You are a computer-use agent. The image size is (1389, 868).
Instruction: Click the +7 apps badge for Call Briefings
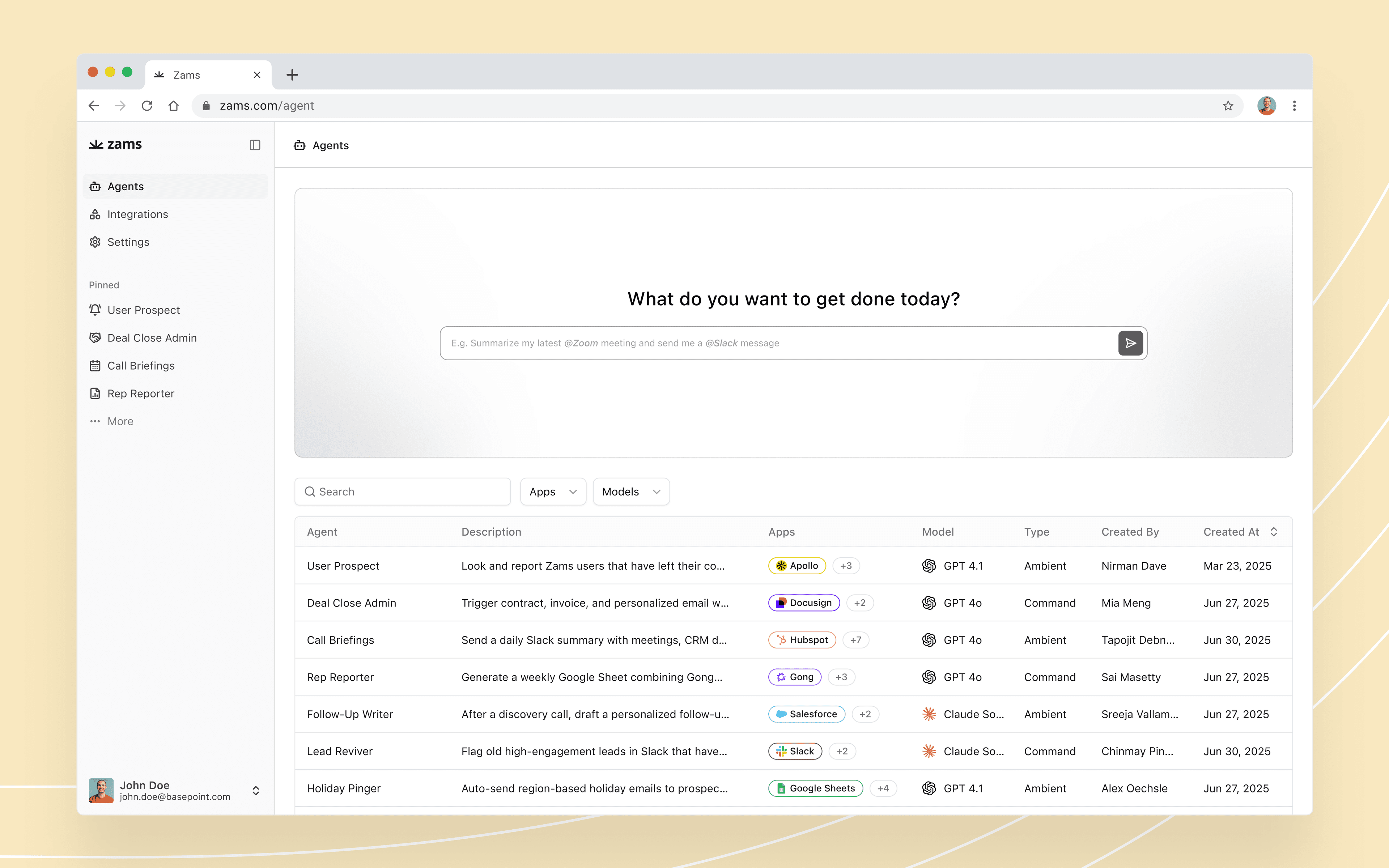click(x=855, y=639)
